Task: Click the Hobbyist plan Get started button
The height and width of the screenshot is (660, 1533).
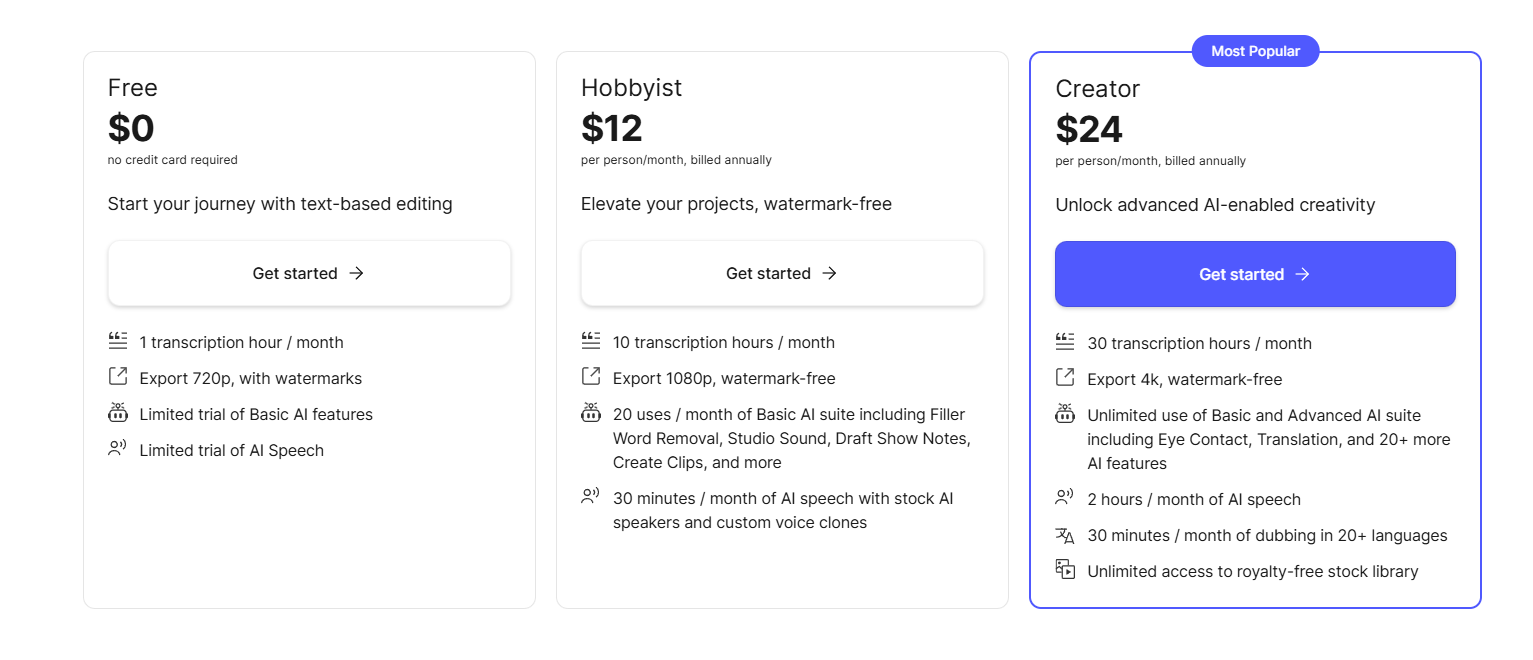Action: coord(782,273)
